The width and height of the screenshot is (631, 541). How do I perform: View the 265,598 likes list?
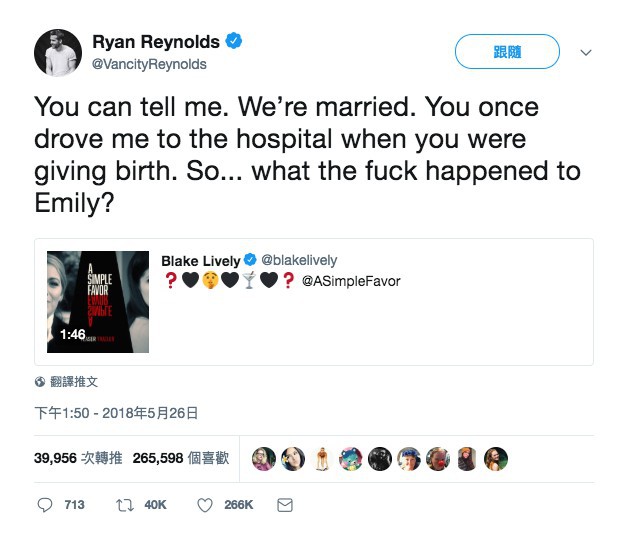180,458
